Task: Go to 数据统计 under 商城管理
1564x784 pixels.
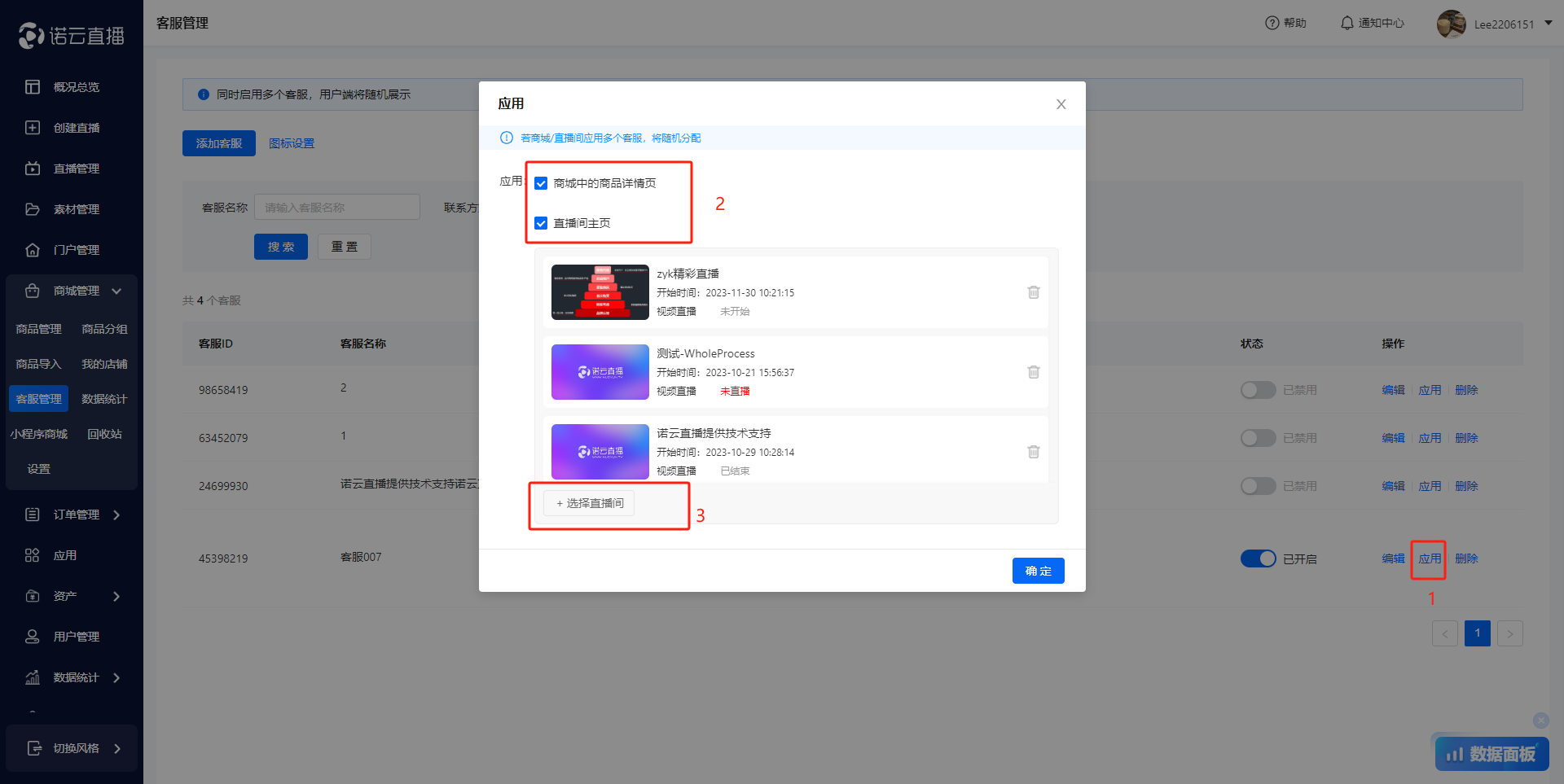Action: (104, 399)
